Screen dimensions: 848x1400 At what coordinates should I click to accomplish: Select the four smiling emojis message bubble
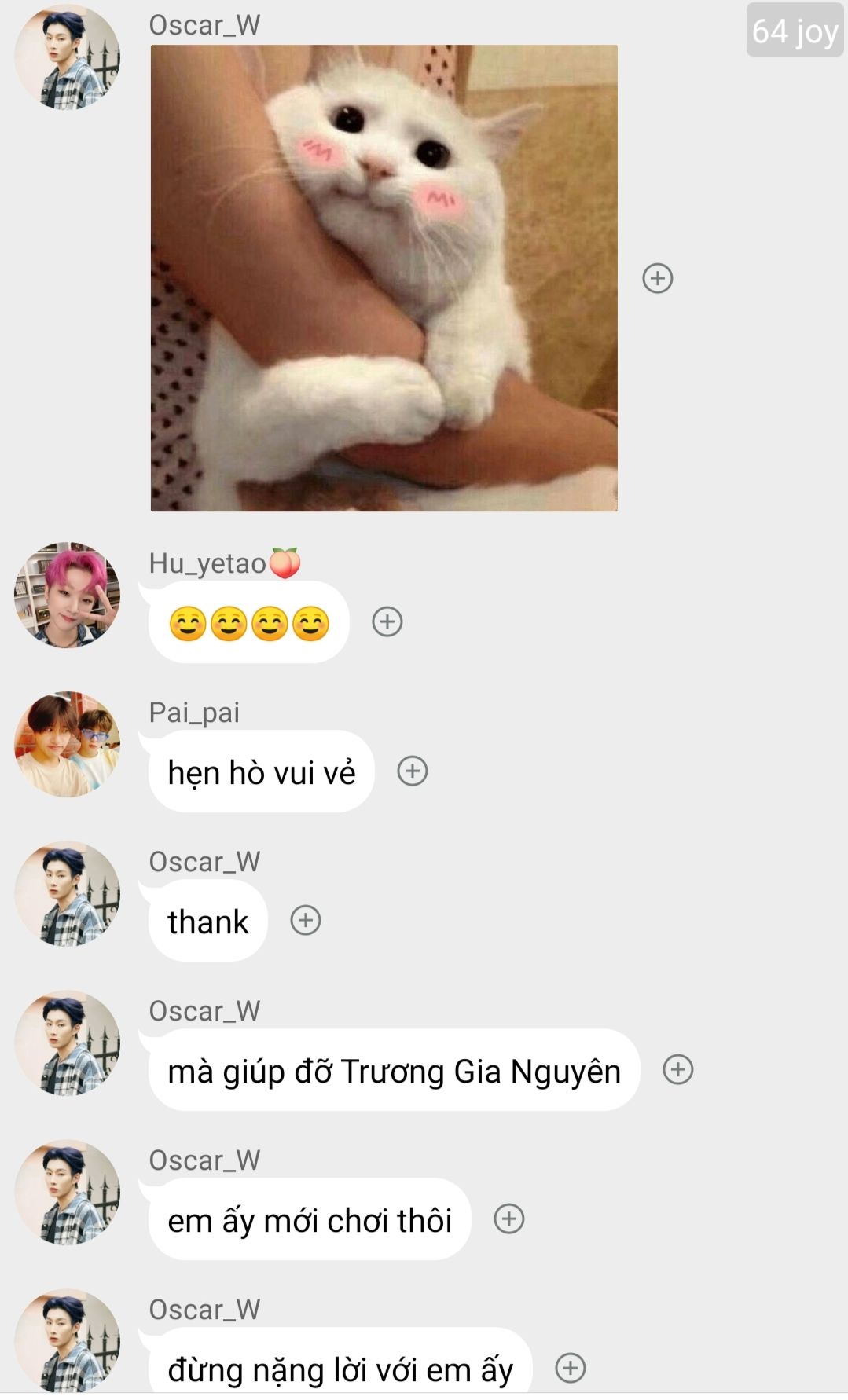pyautogui.click(x=248, y=622)
